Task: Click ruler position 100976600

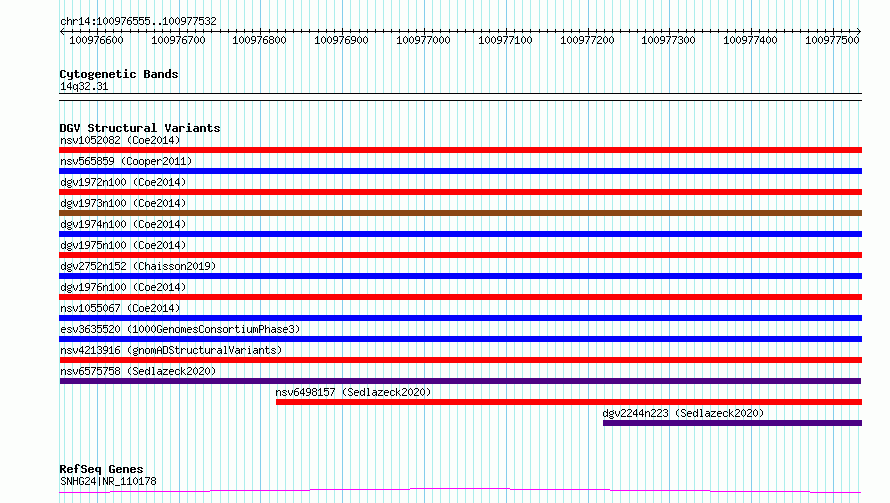Action: coord(96,40)
